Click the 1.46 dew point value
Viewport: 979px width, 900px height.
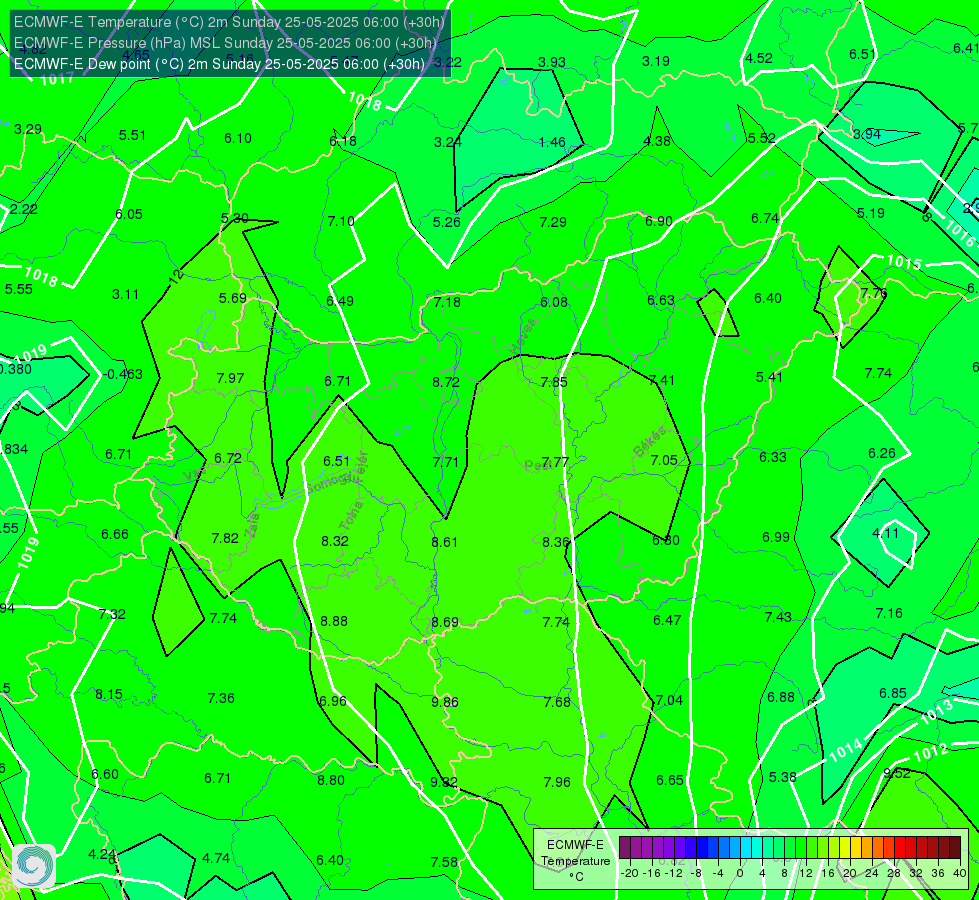tap(552, 142)
